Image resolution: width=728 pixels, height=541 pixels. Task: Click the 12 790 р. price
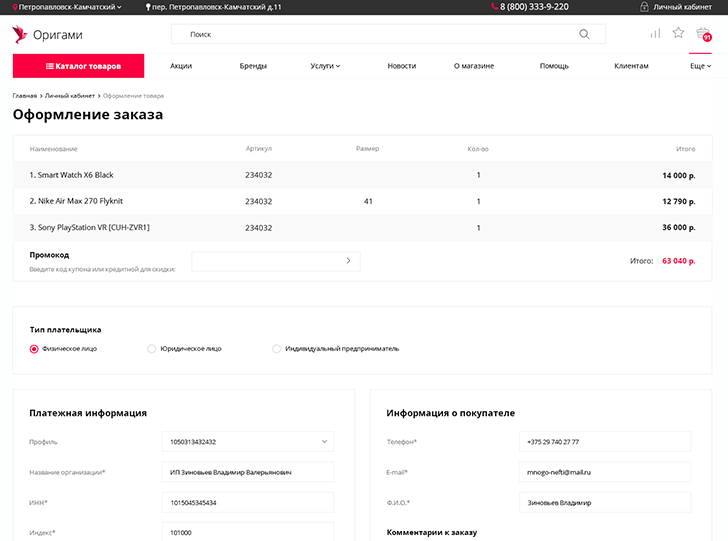coord(679,202)
